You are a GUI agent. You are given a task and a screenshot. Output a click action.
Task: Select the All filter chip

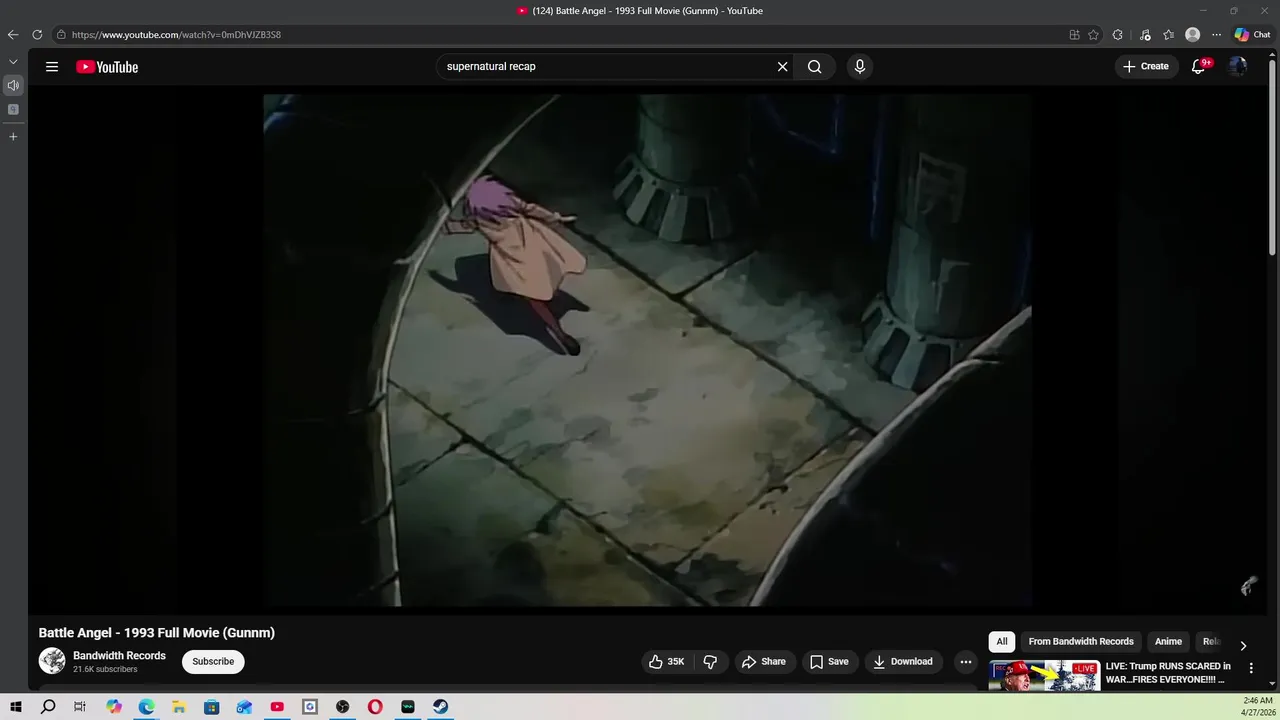[1001, 642]
